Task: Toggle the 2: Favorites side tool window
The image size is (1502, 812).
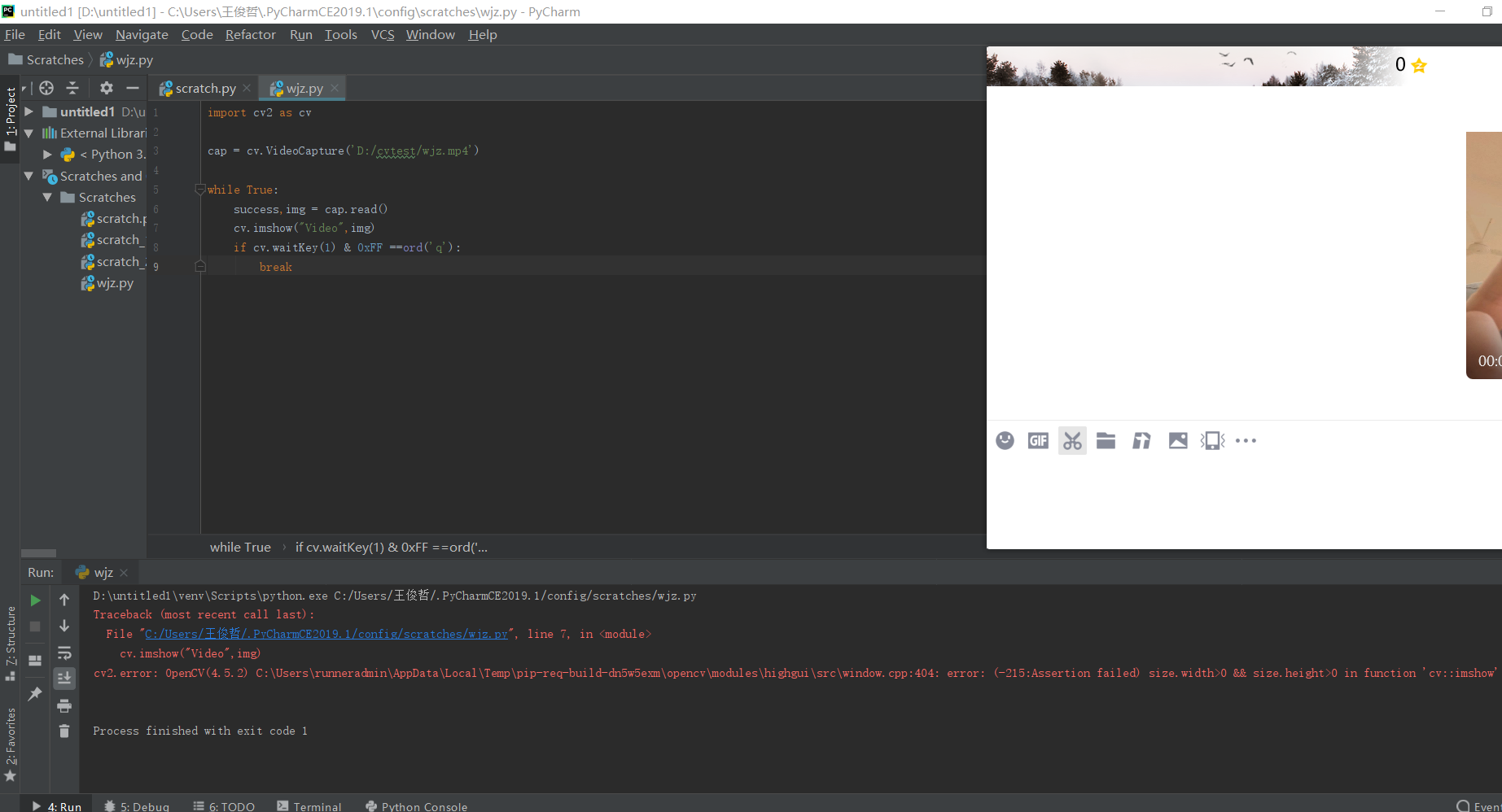Action: click(10, 744)
